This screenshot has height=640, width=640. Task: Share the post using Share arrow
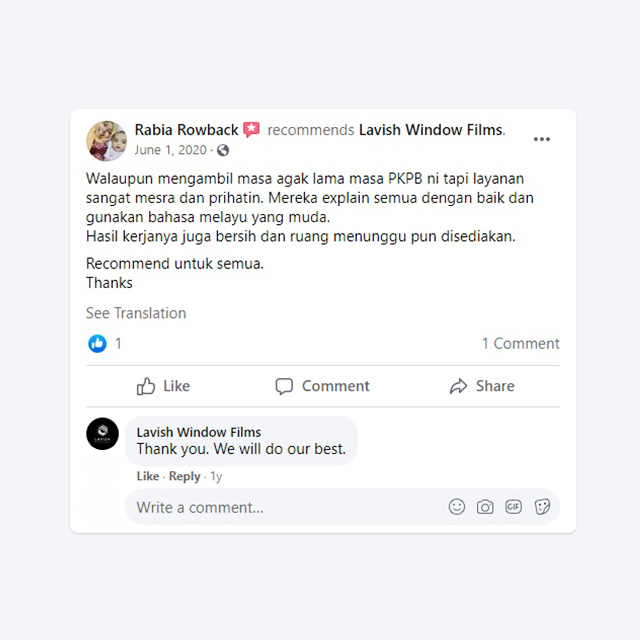[482, 386]
